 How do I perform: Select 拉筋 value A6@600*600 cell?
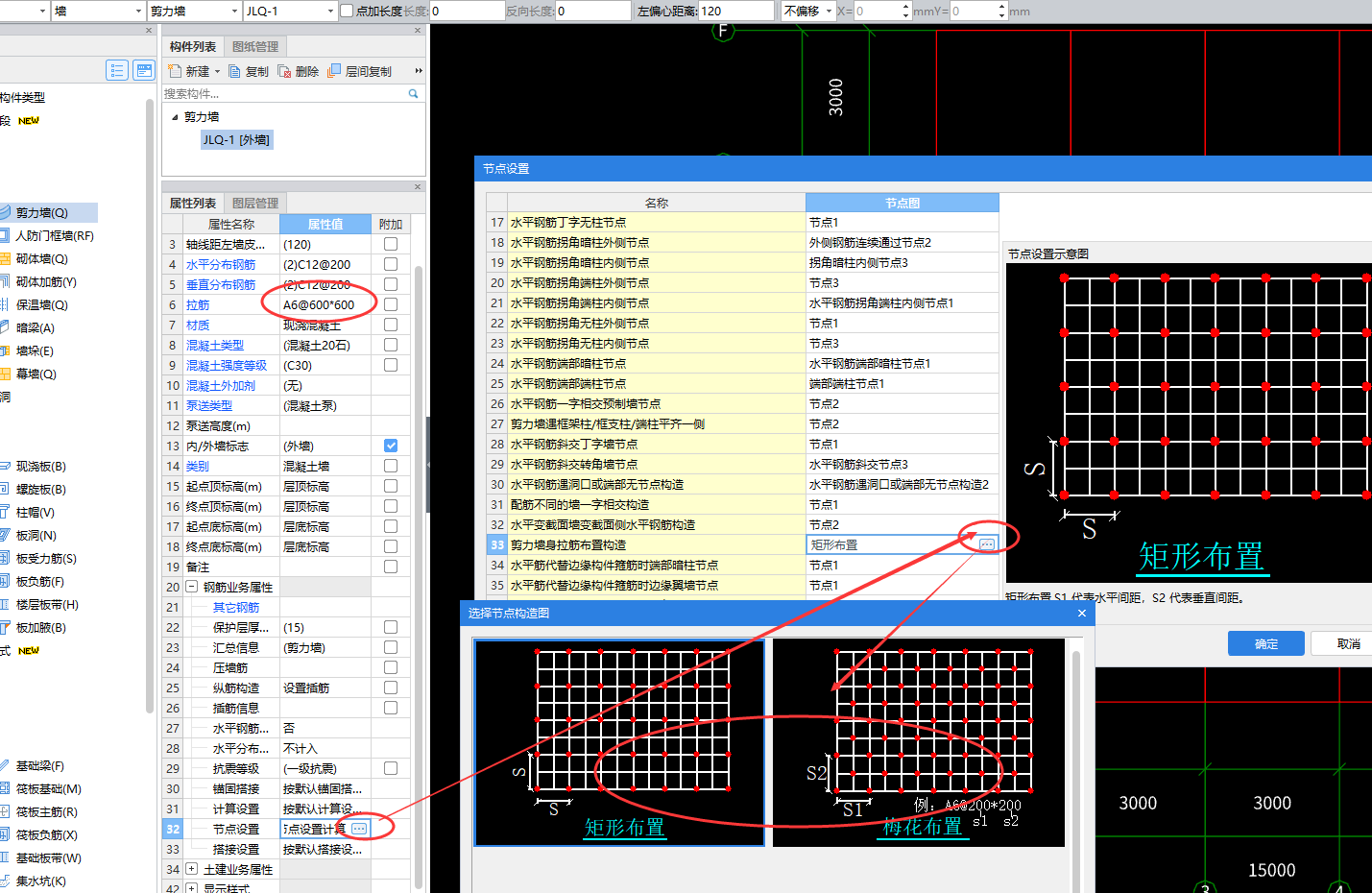(x=325, y=304)
